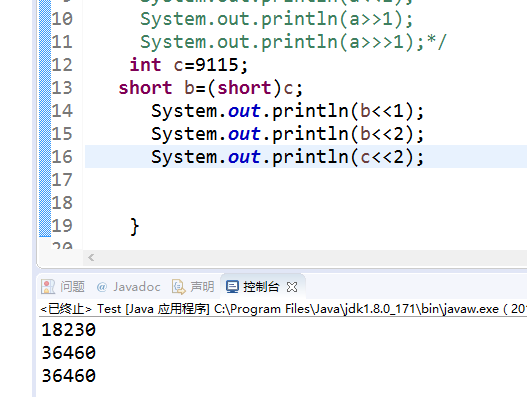
Task: Click line number 19 in gutter
Action: 62,226
